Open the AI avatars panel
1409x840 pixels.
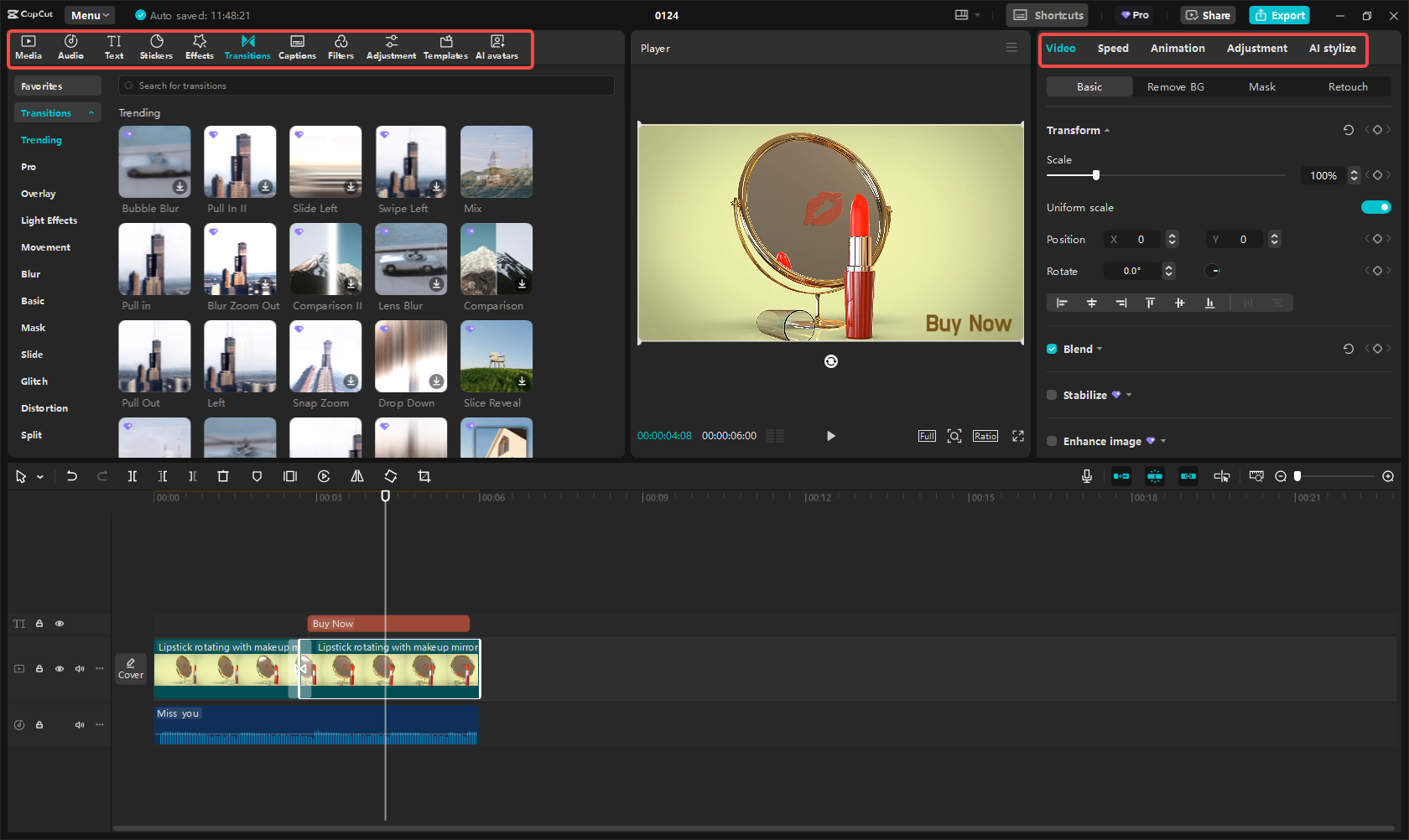pyautogui.click(x=497, y=46)
